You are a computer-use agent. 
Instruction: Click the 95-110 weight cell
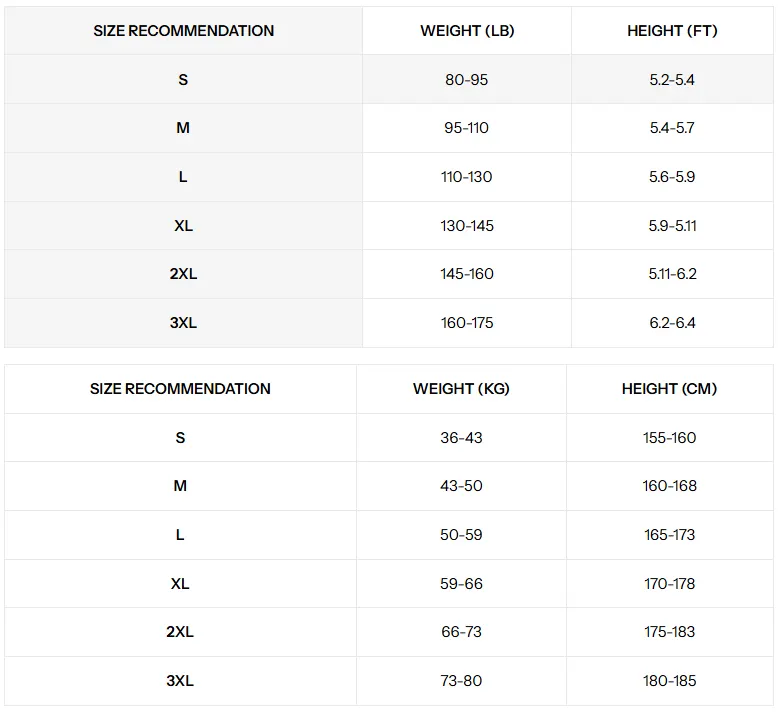pos(466,128)
